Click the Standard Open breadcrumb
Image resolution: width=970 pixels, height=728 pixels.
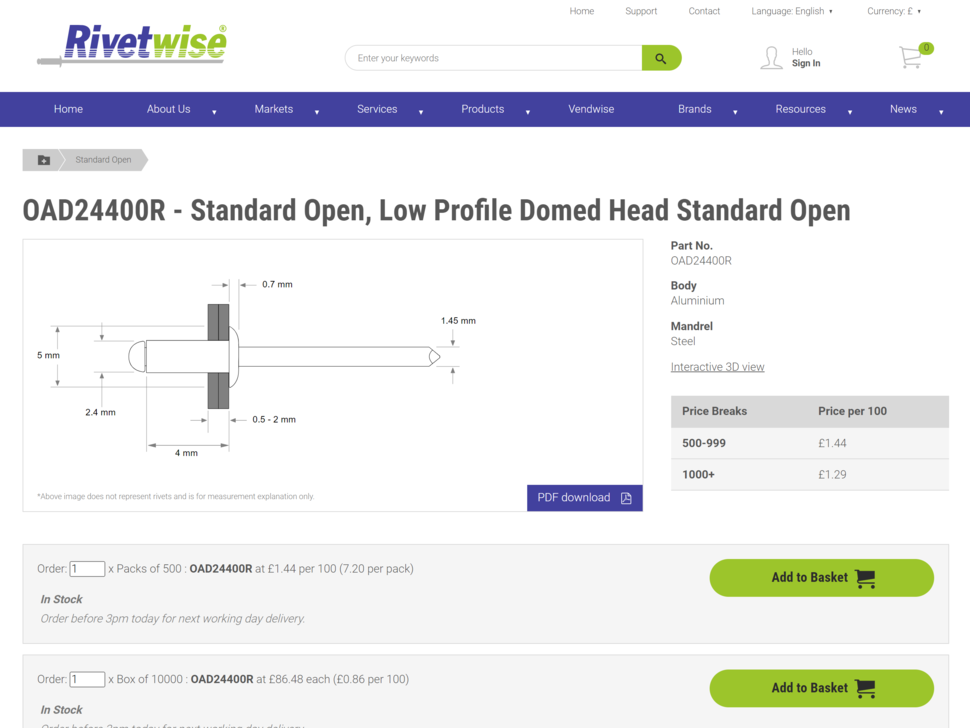pos(103,160)
